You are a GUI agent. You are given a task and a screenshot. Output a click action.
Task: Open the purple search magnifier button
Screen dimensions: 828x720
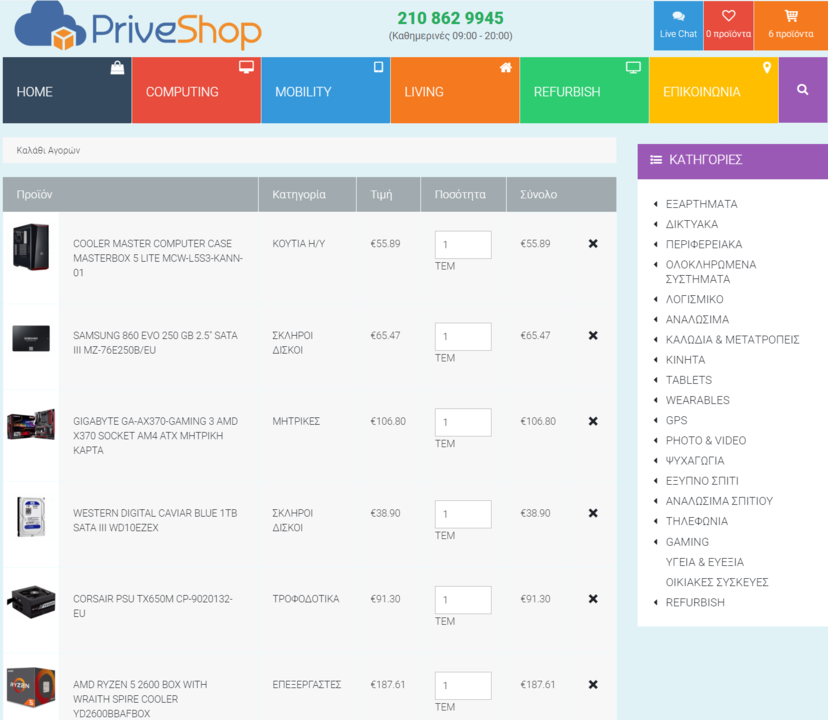click(803, 90)
